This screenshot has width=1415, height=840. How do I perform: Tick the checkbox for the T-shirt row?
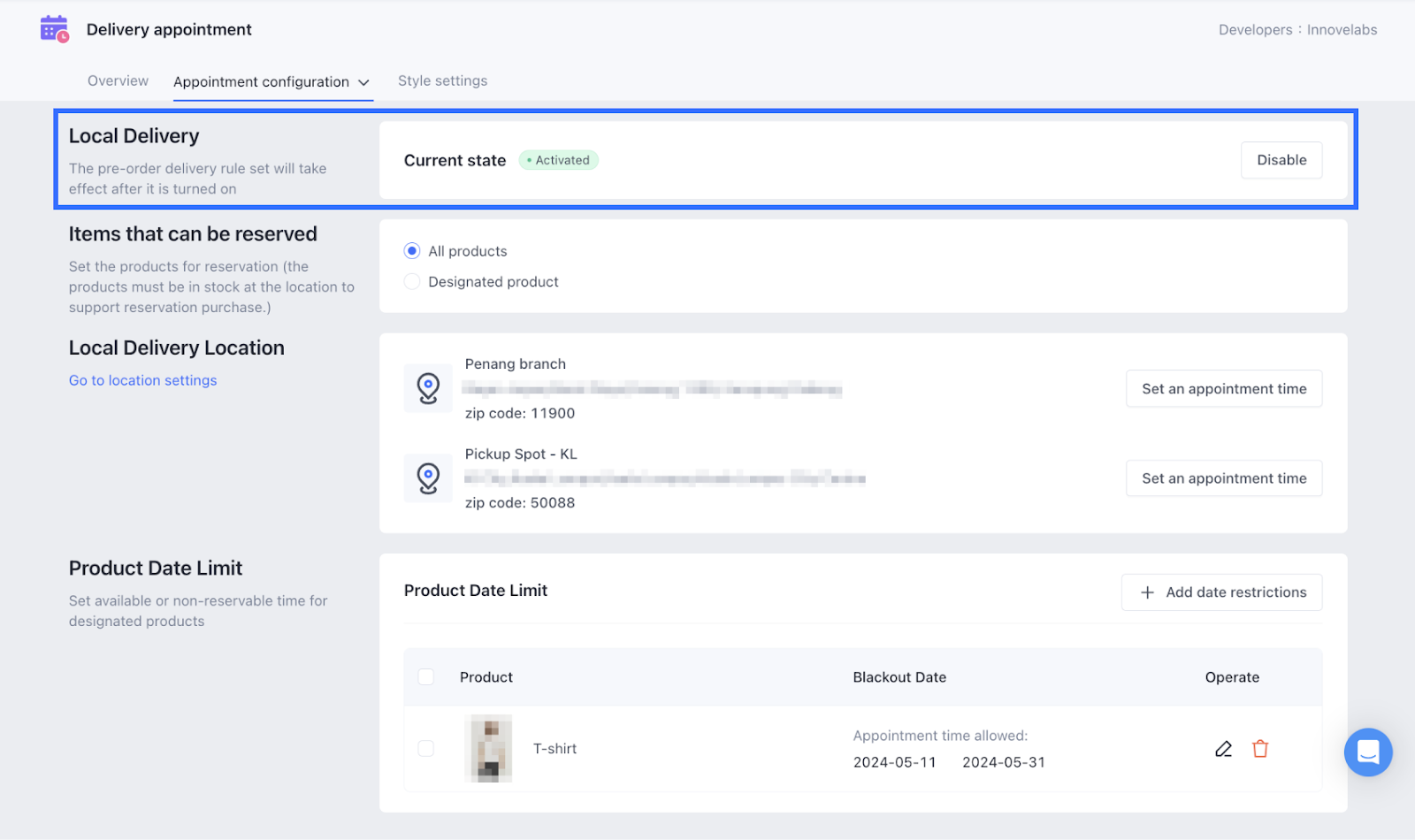click(426, 749)
